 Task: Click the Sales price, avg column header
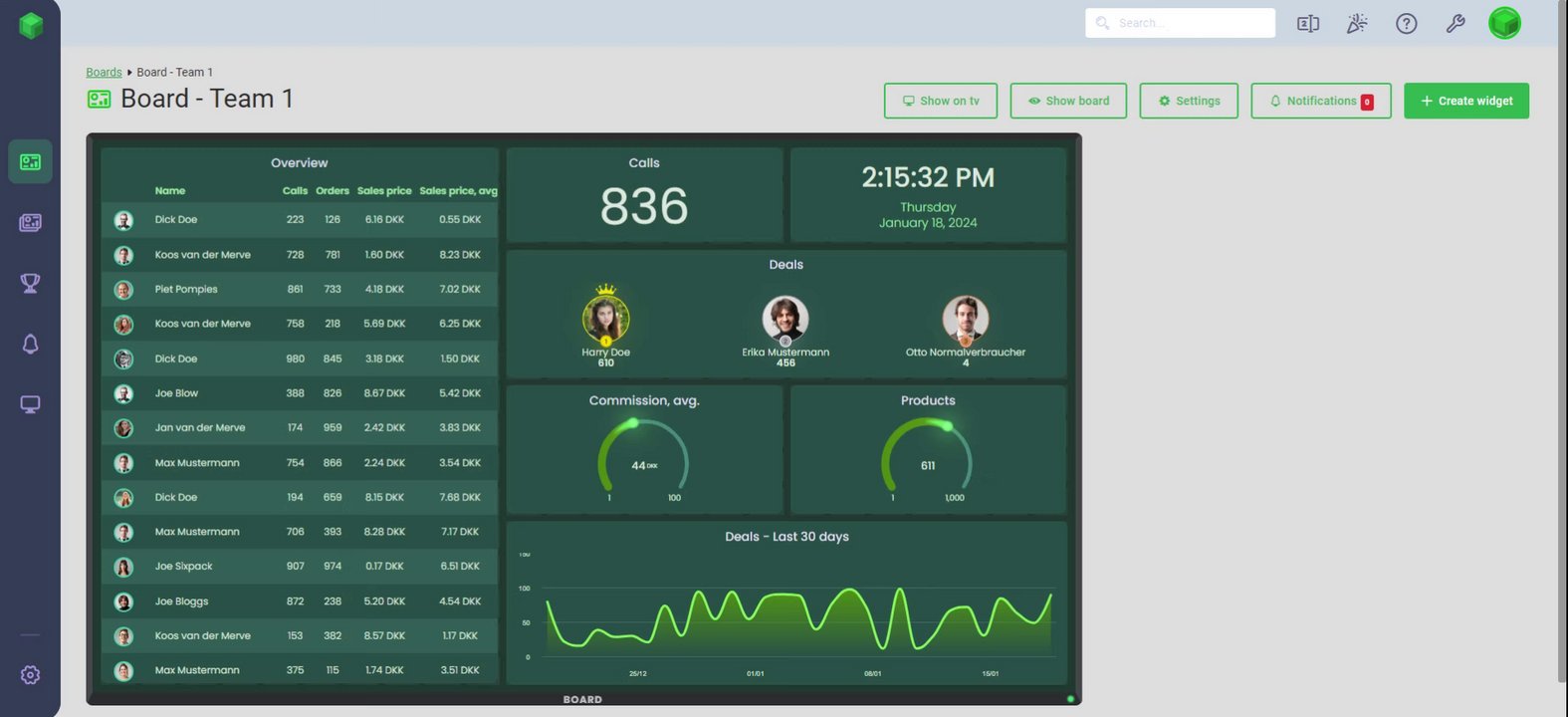458,190
